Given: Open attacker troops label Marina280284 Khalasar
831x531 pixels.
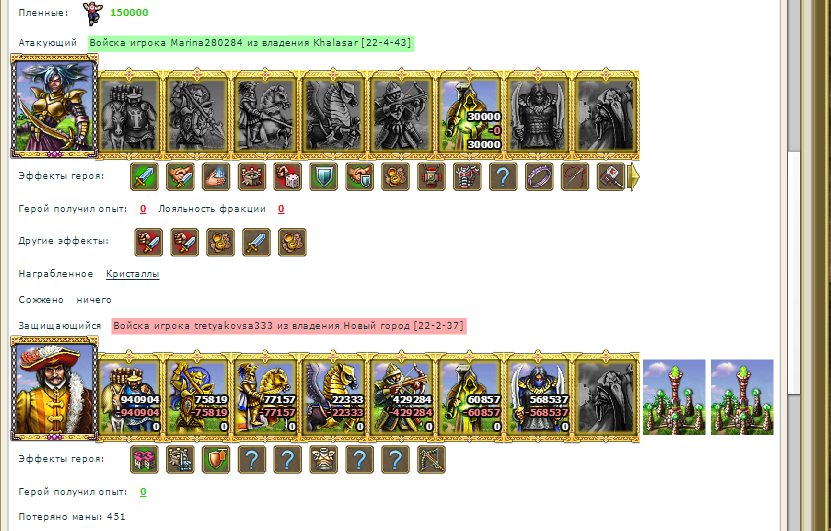Looking at the screenshot, I should [251, 43].
